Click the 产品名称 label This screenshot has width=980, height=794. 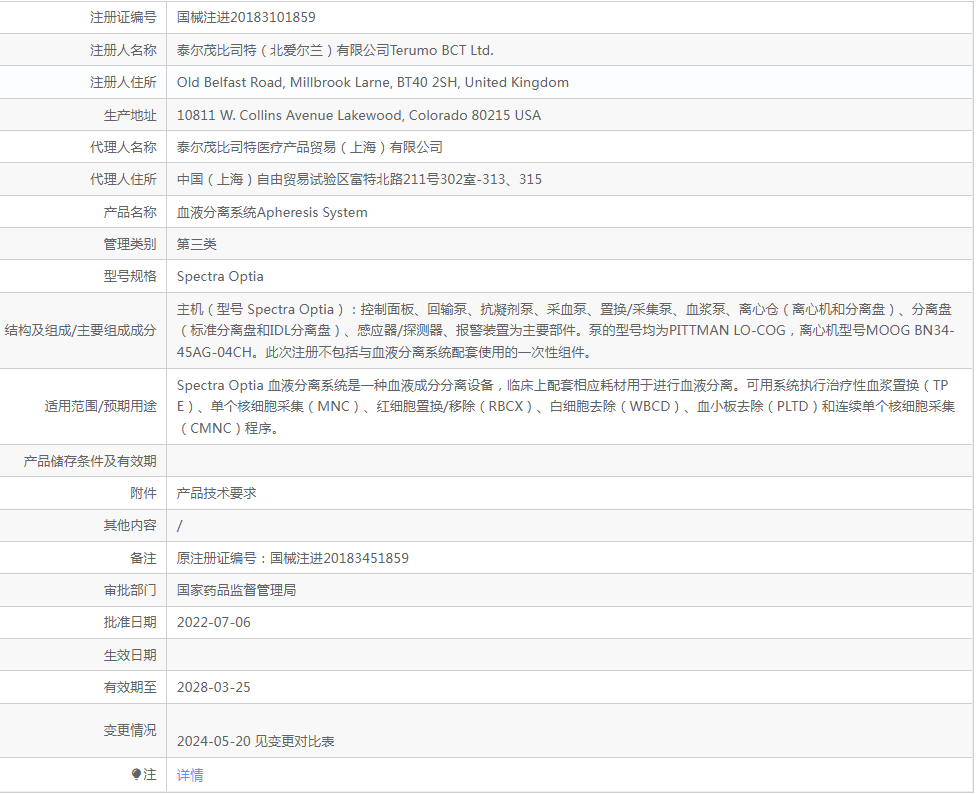point(130,213)
